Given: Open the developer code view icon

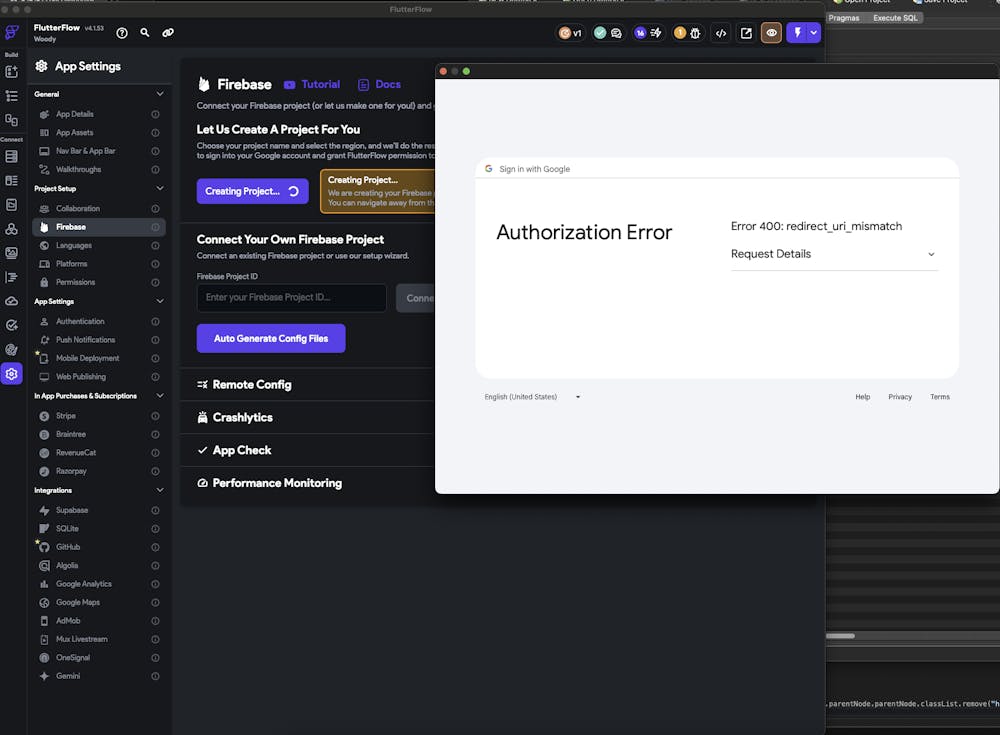Looking at the screenshot, I should (720, 33).
